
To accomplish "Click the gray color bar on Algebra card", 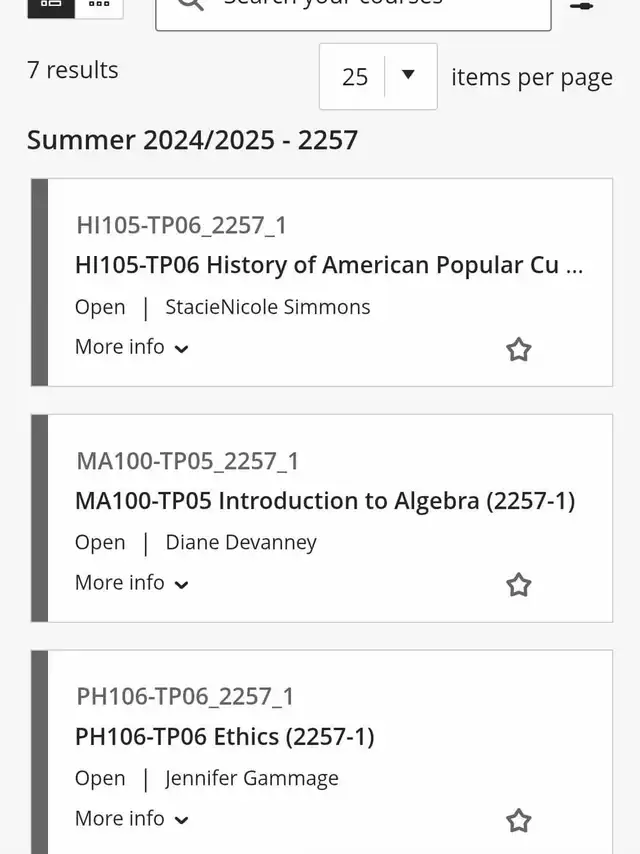I will pyautogui.click(x=40, y=518).
